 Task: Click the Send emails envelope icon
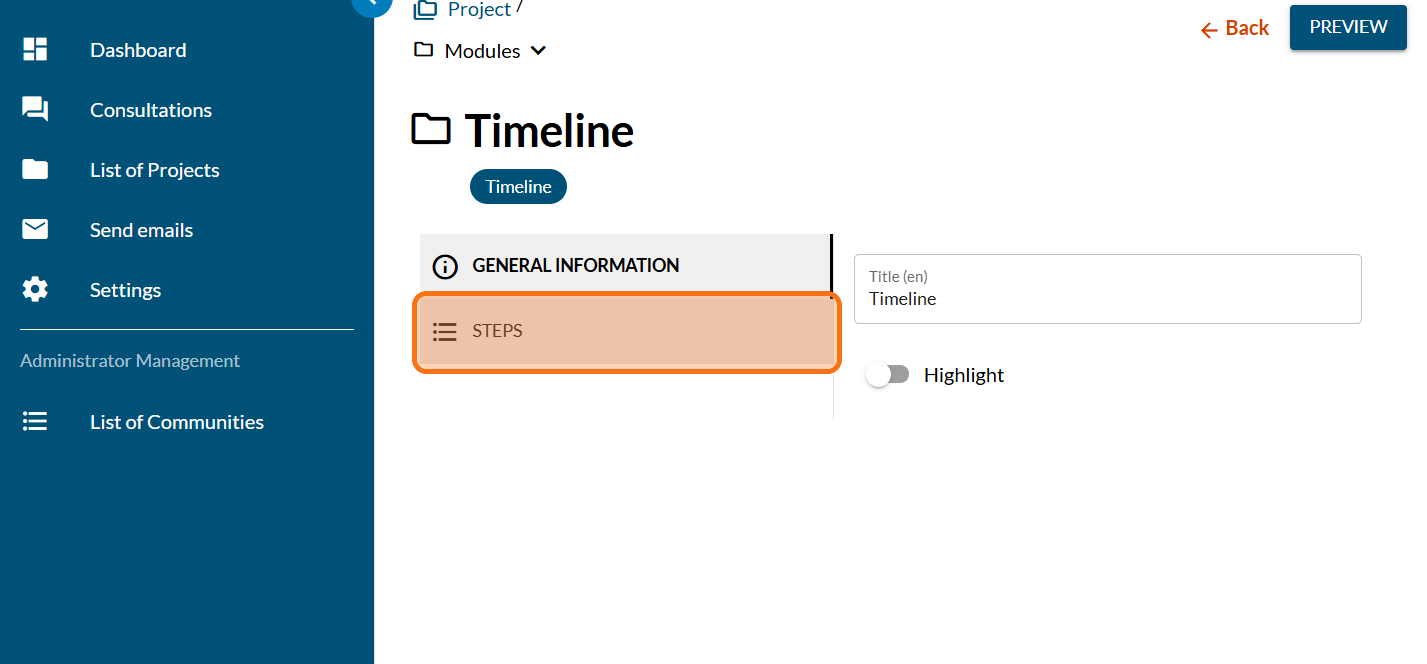tap(35, 230)
